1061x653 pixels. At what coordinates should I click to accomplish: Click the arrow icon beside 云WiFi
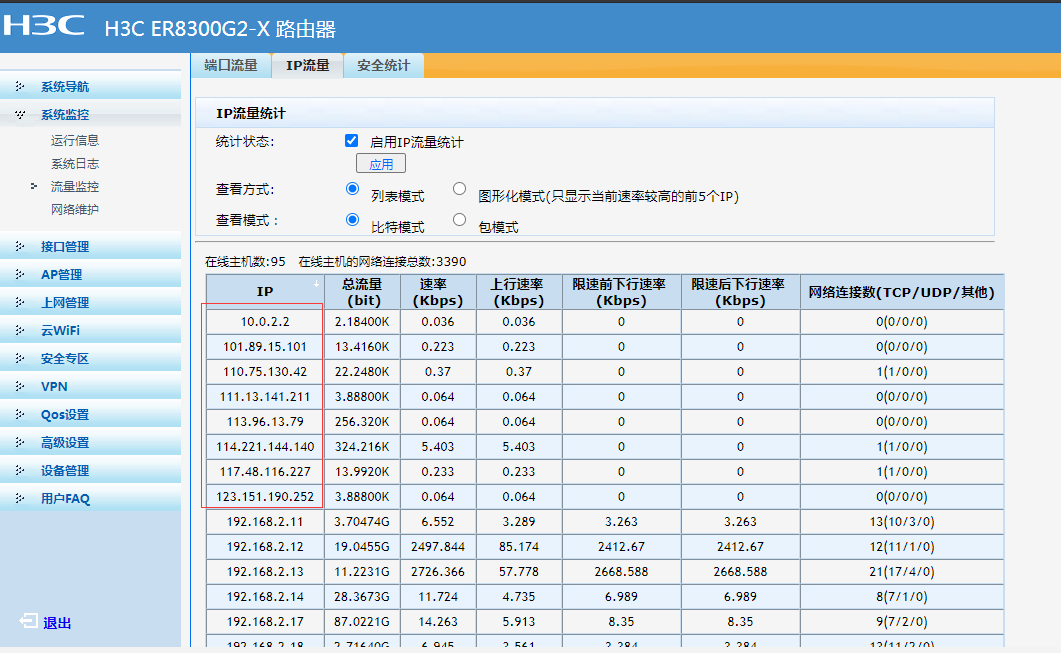click(x=20, y=330)
